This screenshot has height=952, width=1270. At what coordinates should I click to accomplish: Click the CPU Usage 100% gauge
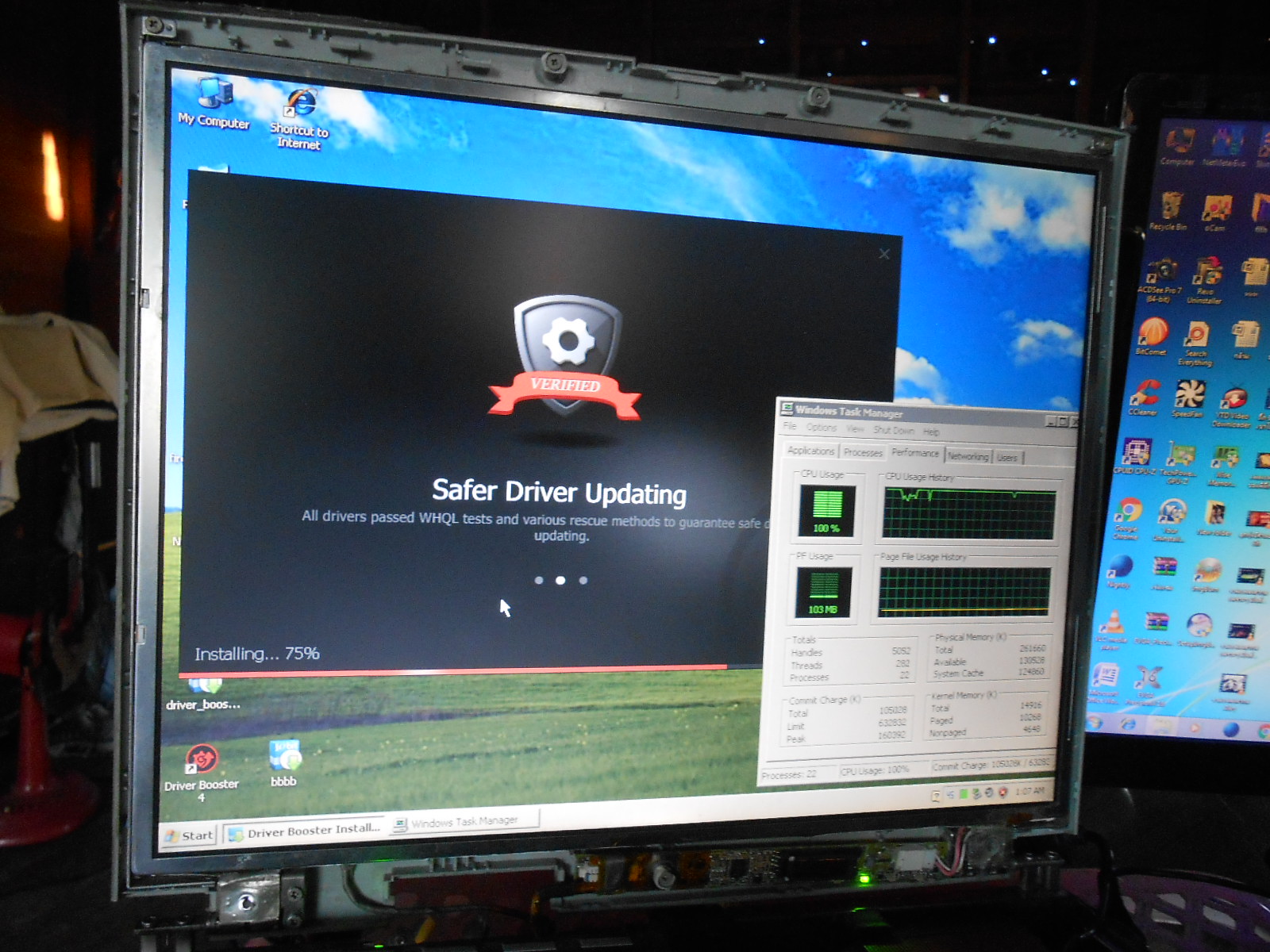(826, 511)
